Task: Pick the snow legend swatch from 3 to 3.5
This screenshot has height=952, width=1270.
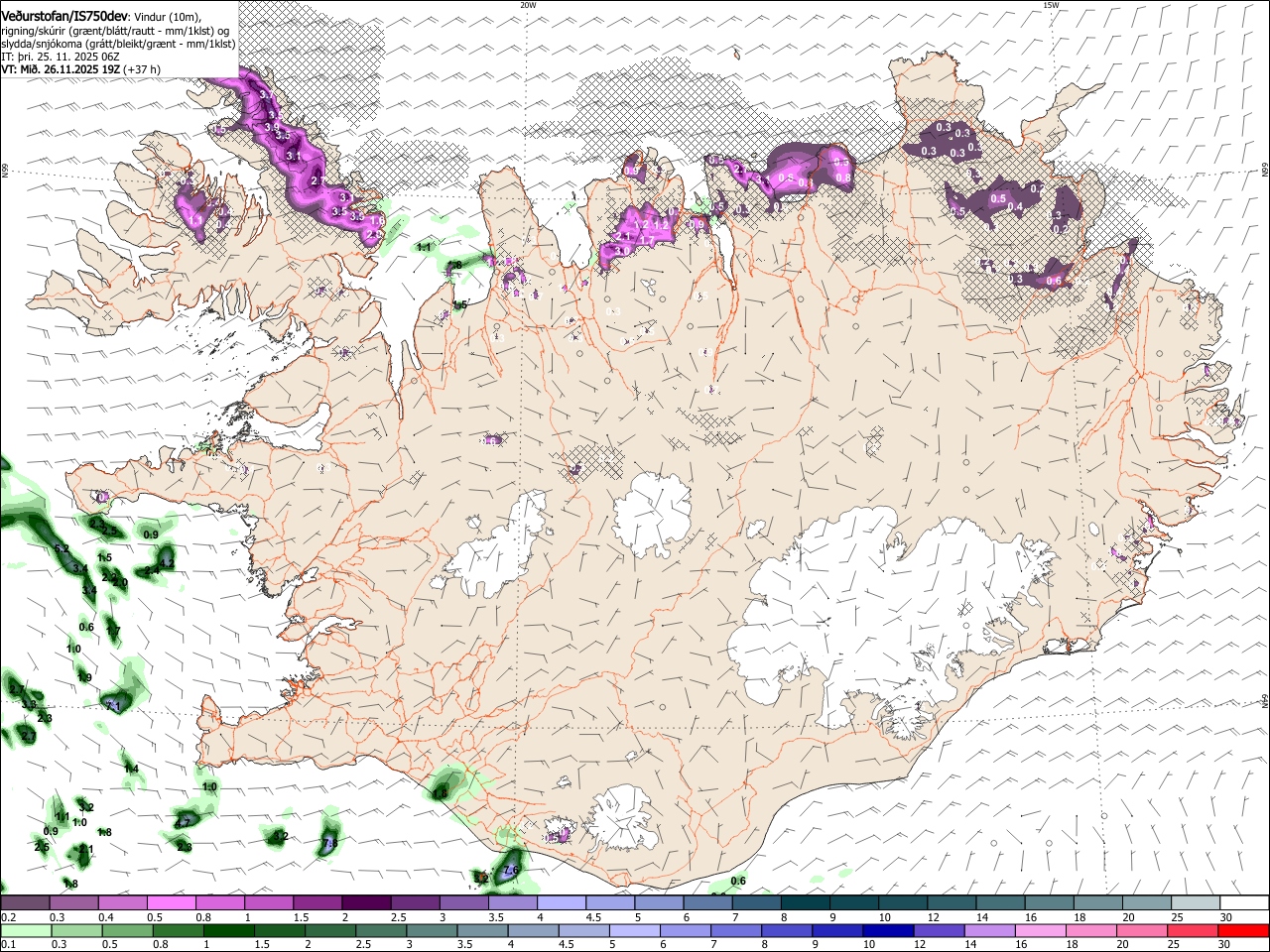Action: pyautogui.click(x=463, y=903)
